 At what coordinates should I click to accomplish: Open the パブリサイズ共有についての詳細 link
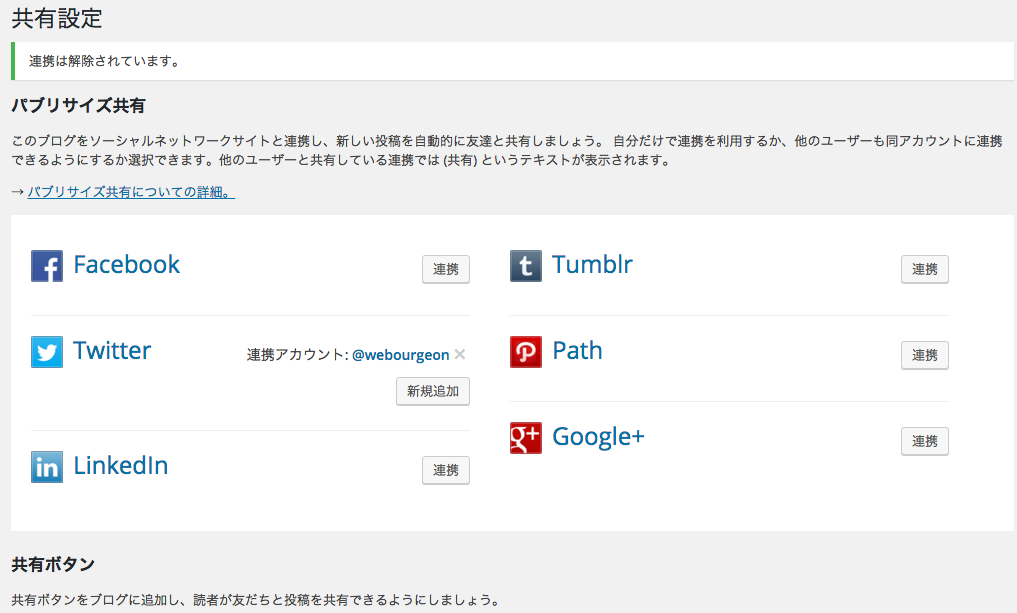(x=131, y=192)
